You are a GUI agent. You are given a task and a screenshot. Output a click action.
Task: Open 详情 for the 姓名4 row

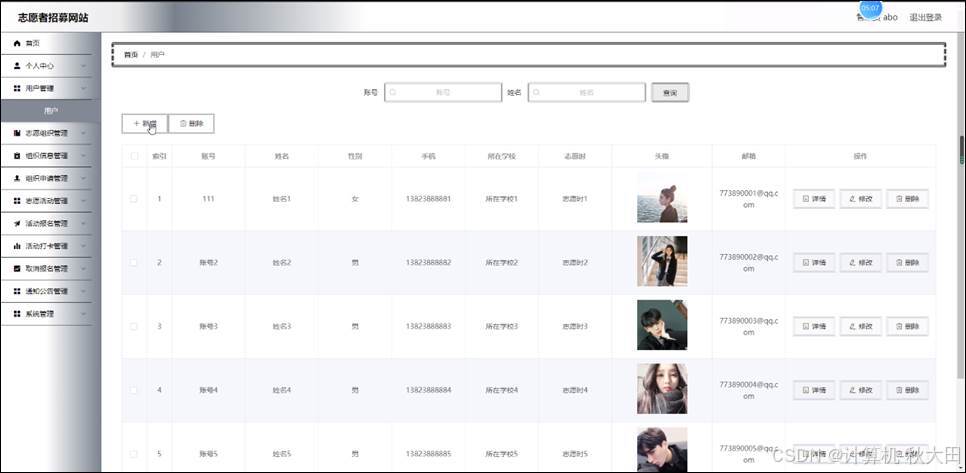click(814, 390)
